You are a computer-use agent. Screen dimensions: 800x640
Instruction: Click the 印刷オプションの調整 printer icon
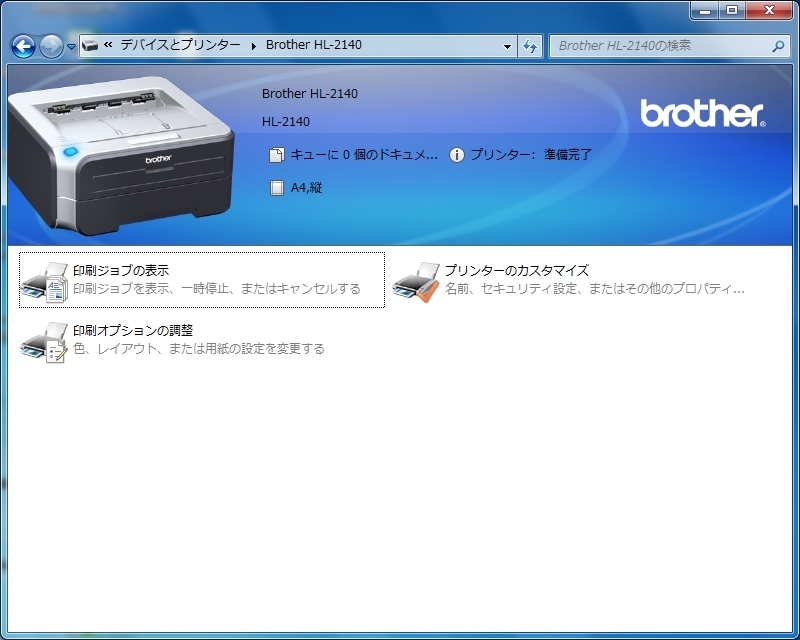pyautogui.click(x=44, y=342)
